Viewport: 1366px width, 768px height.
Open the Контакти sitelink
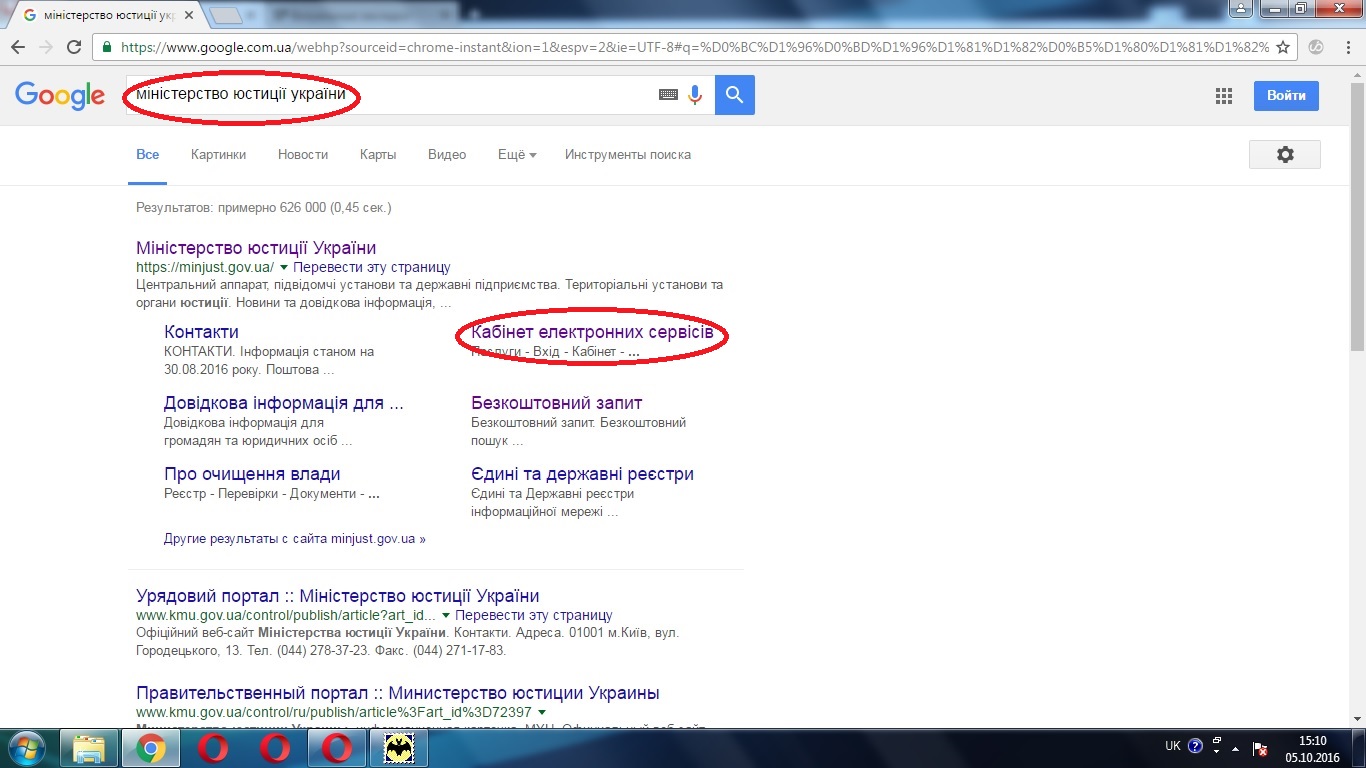[x=201, y=332]
